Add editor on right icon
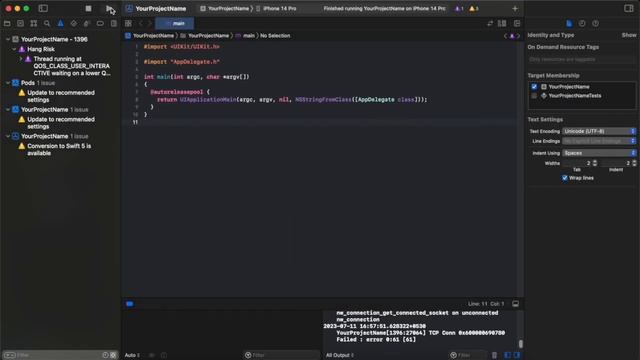The height and width of the screenshot is (360, 640). (517, 24)
